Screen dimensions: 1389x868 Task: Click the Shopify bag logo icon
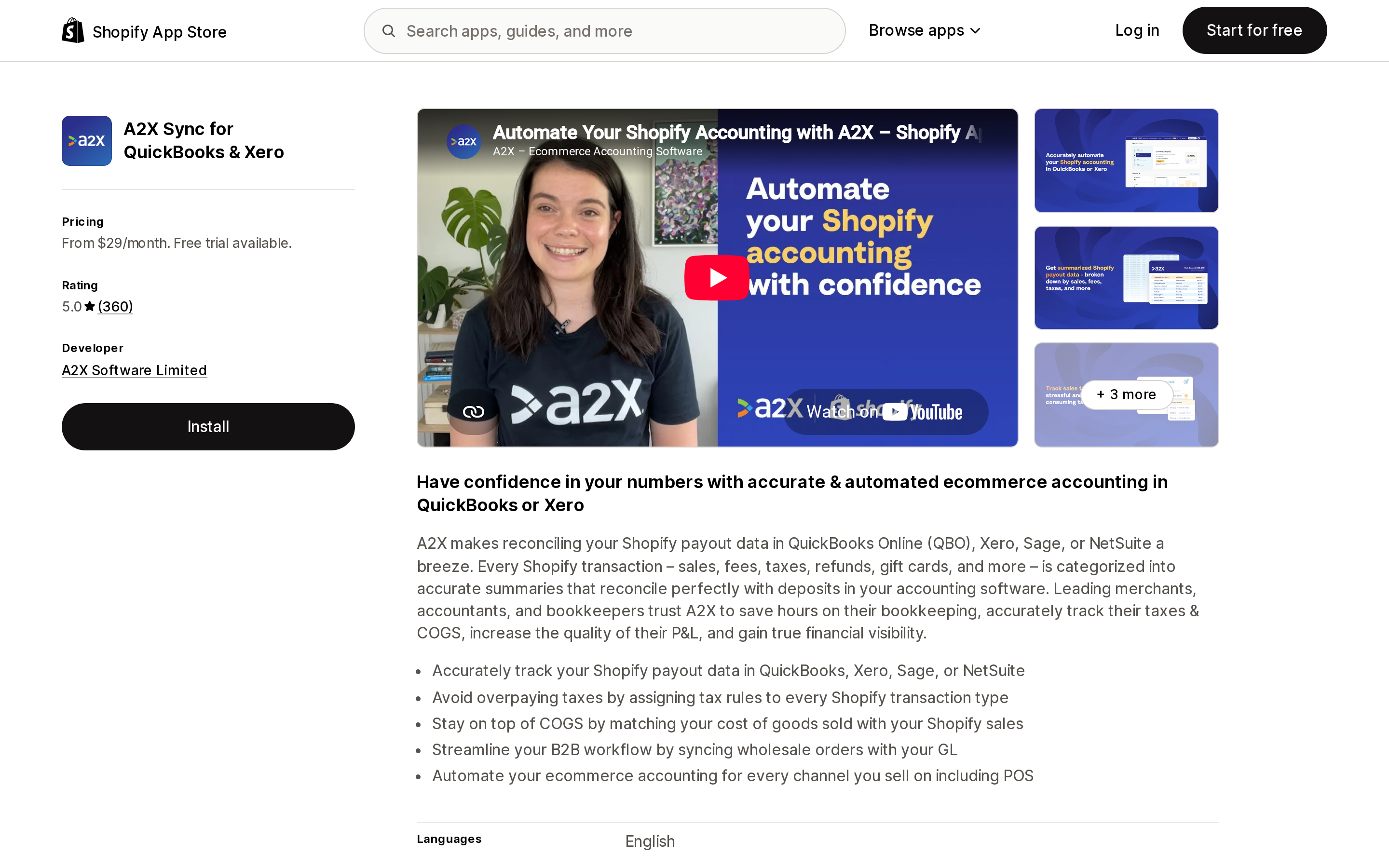73,30
